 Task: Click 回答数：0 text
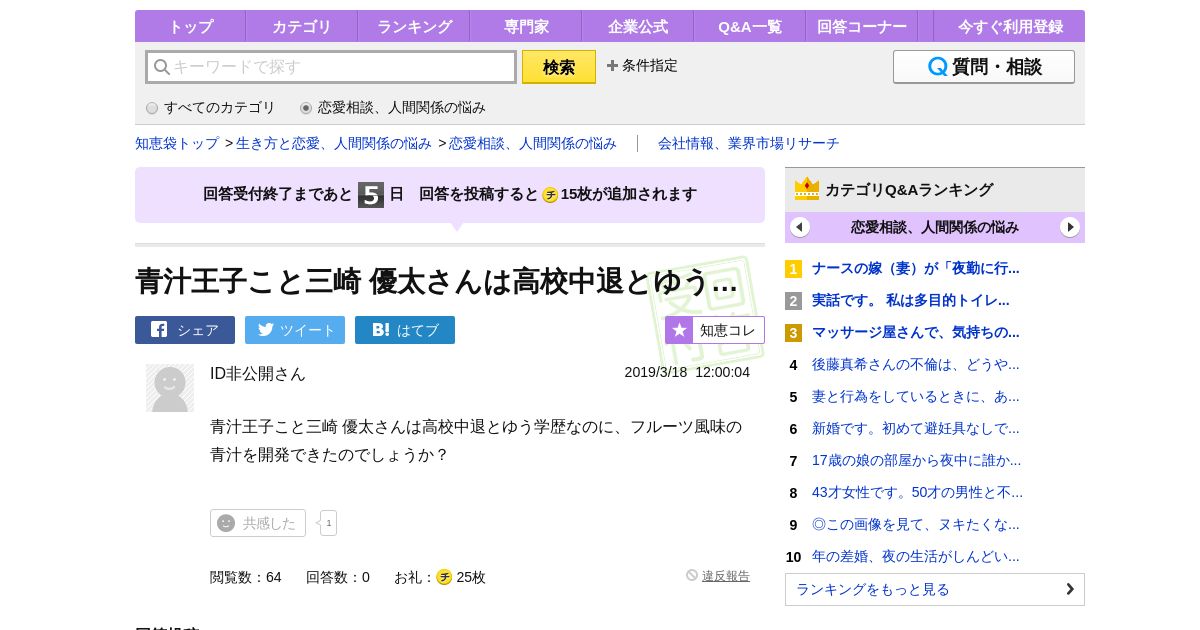[338, 577]
